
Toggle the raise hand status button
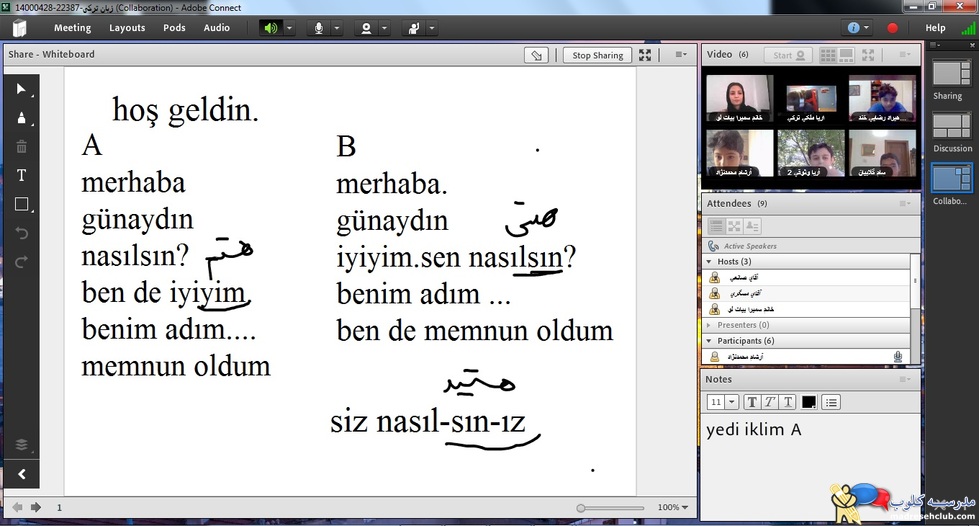[413, 28]
